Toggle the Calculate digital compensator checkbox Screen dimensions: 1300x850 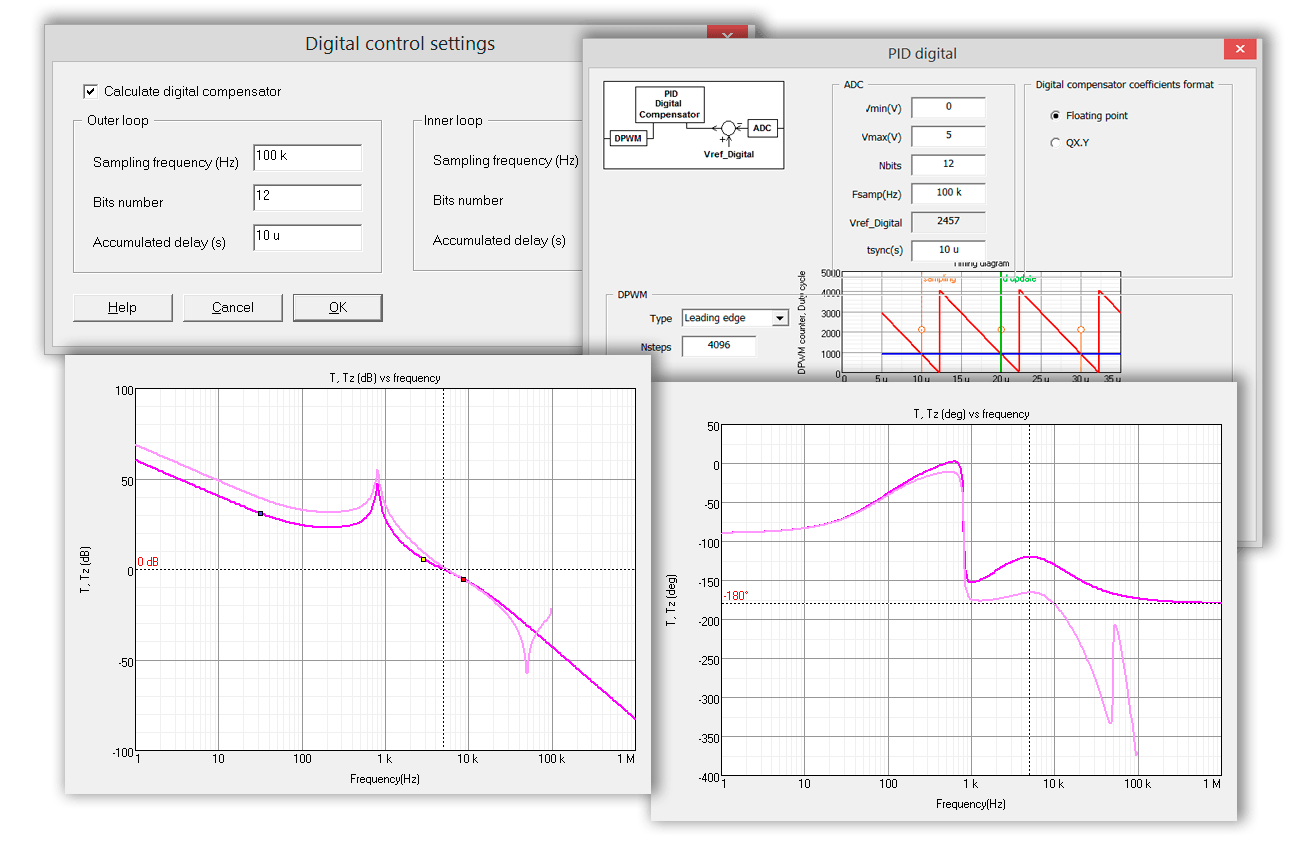pyautogui.click(x=91, y=91)
